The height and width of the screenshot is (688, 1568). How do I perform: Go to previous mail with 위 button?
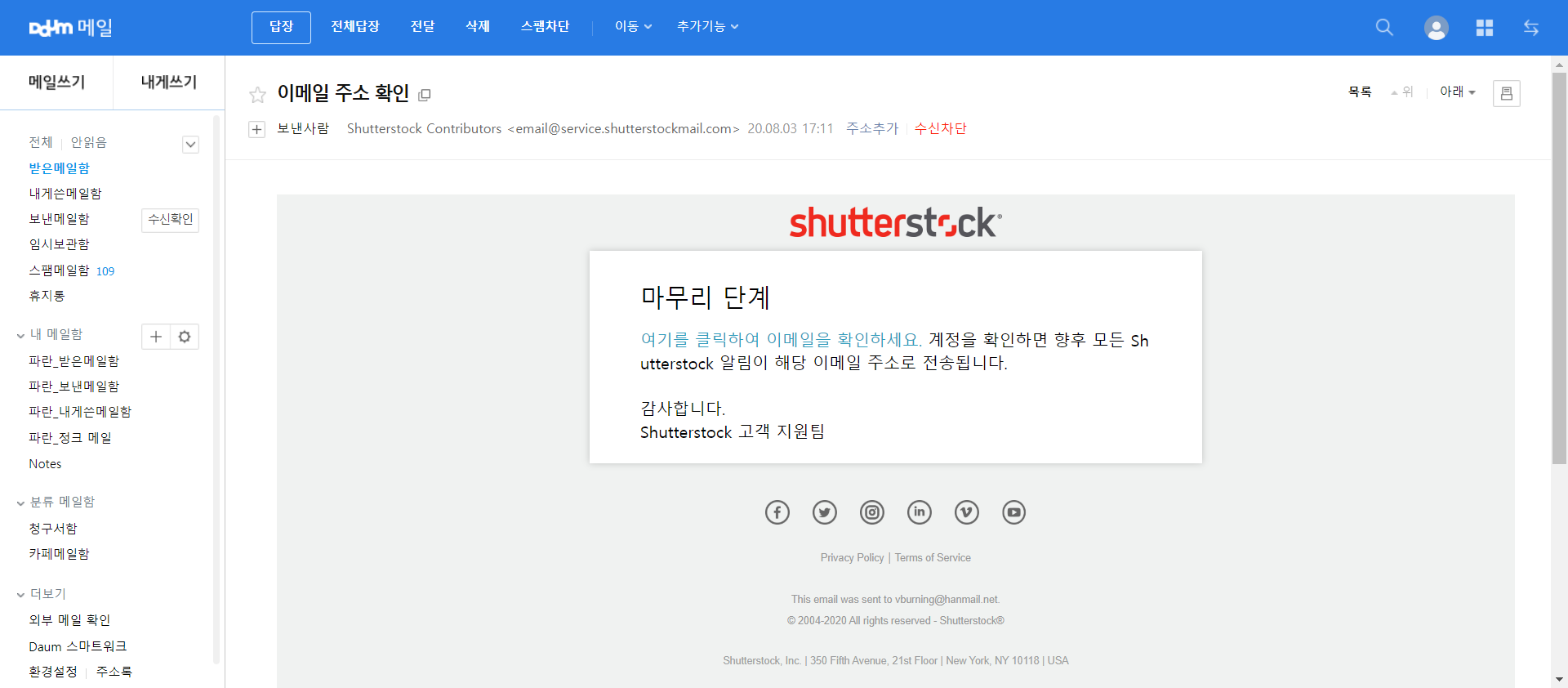(1402, 92)
